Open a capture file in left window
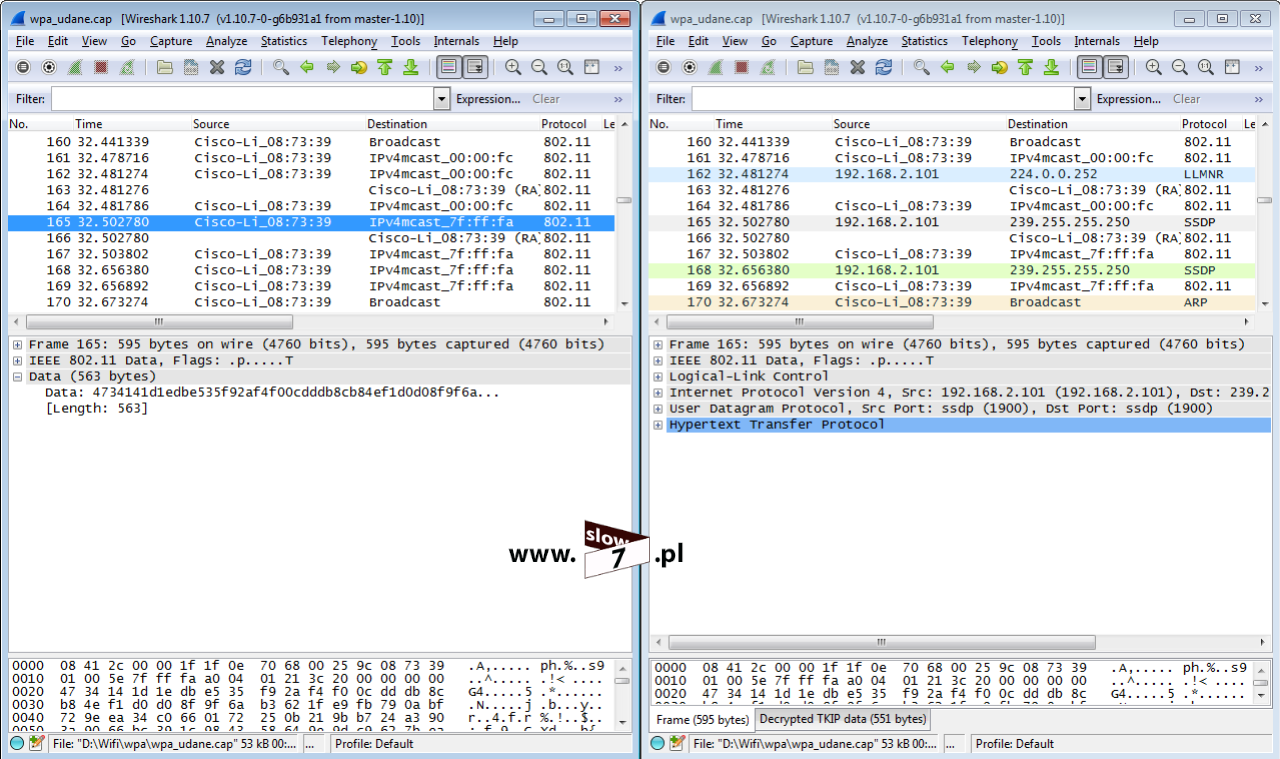 [165, 67]
